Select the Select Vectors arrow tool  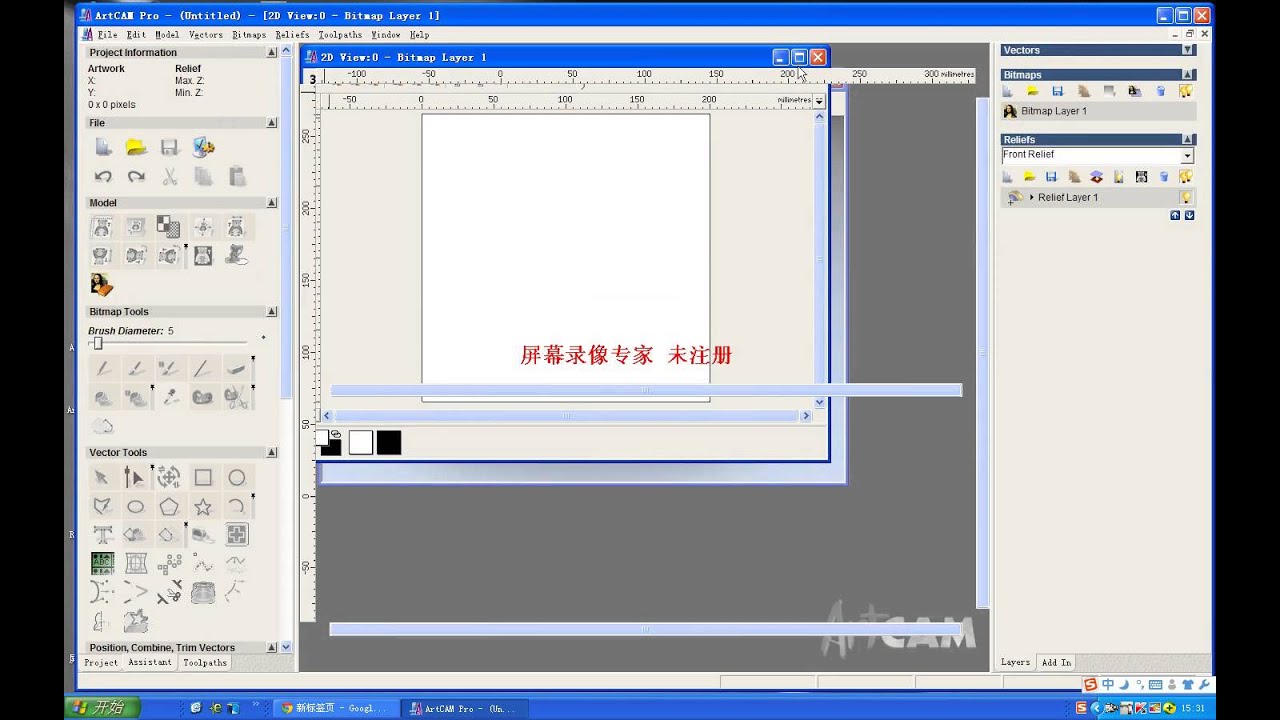pyautogui.click(x=102, y=477)
